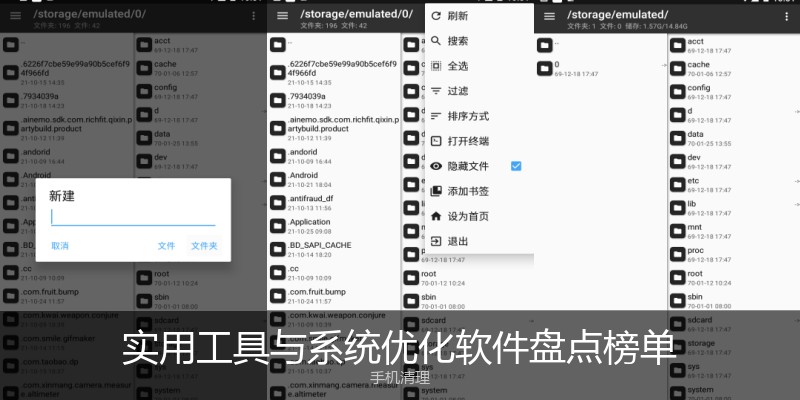Screen dimensions: 800x400
Task: Toggle the 隐藏文件 checkbox
Action: [516, 166]
